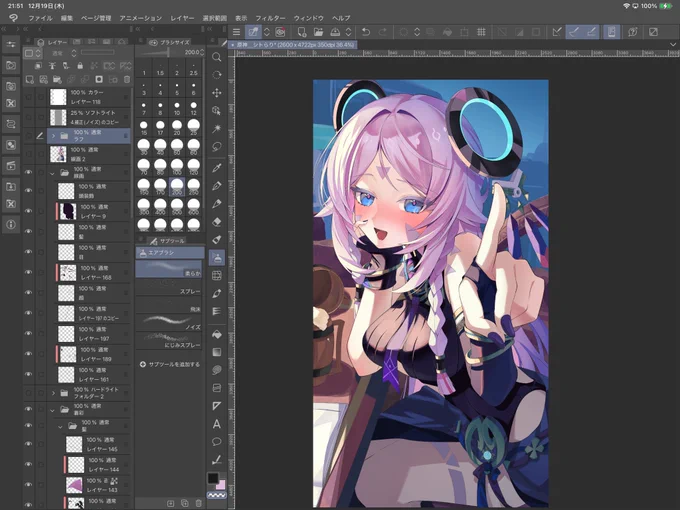Image resolution: width=680 pixels, height=510 pixels.
Task: Select the Text tool
Action: tap(217, 424)
